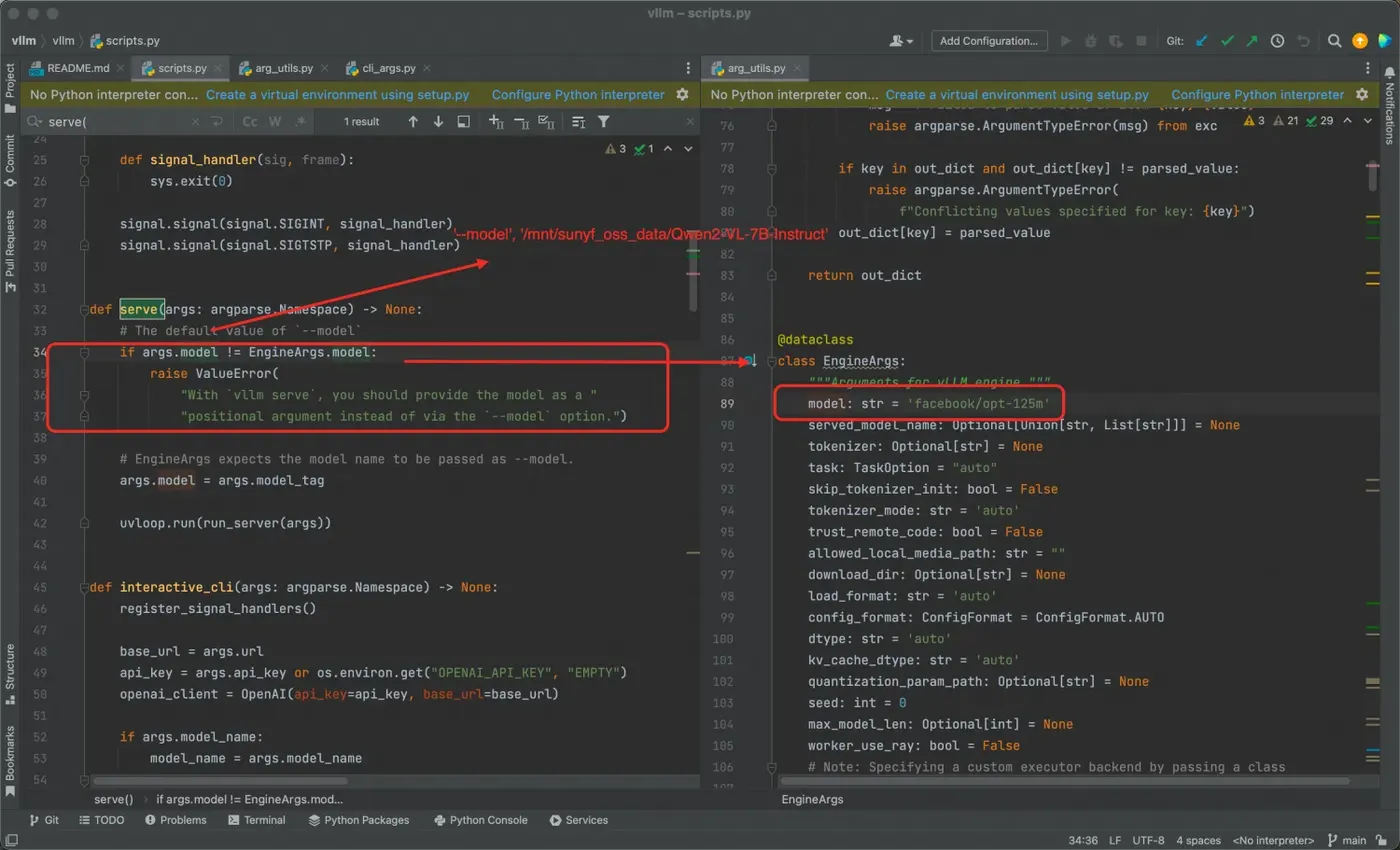Screen dimensions: 1400x850
Task: Toggle tool window quick-access button bottom-left
Action: pos(10,838)
